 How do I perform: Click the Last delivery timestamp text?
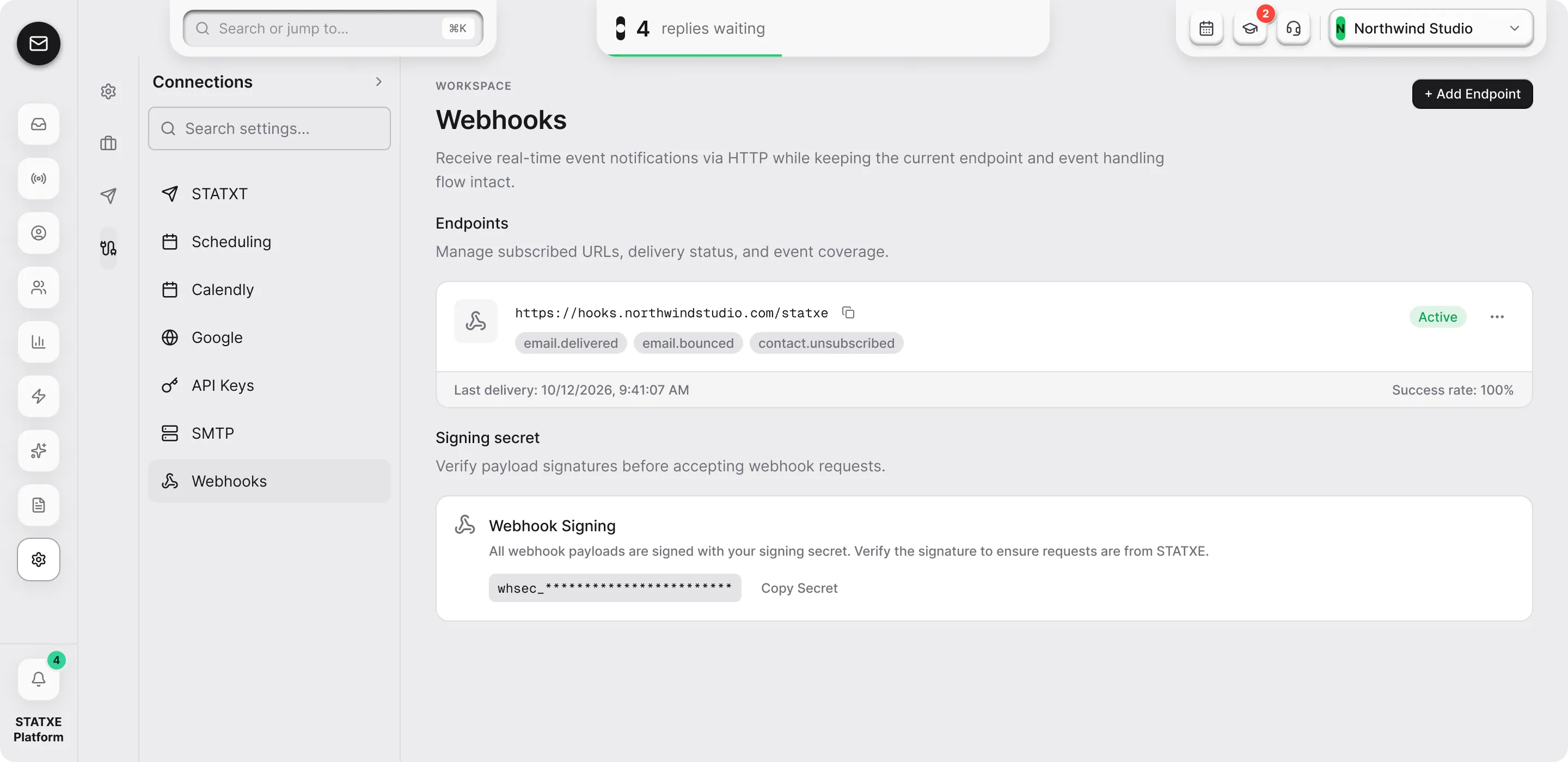pos(571,390)
